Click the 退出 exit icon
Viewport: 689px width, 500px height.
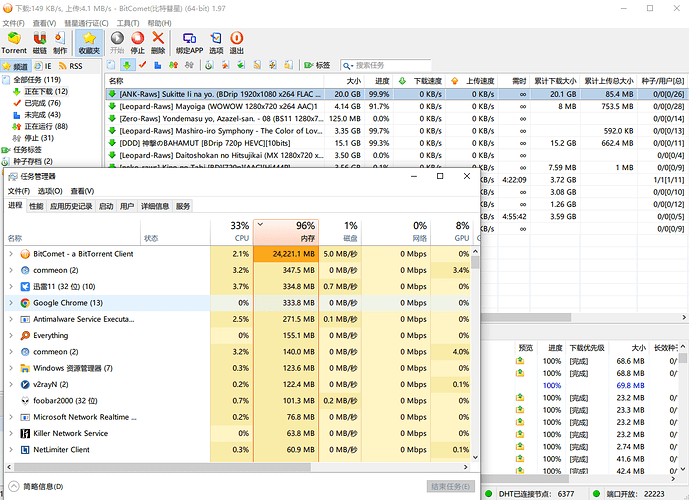point(236,43)
